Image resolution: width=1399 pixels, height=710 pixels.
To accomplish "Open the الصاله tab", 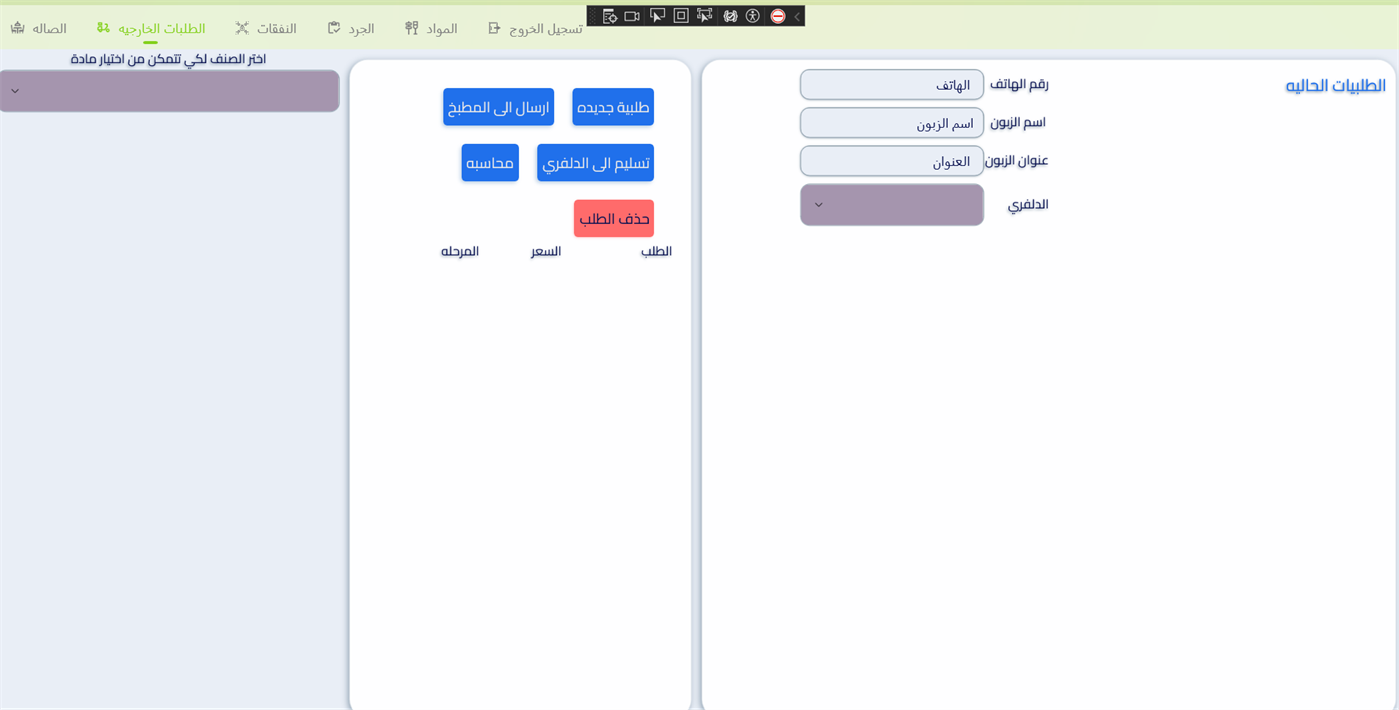I will click(38, 28).
